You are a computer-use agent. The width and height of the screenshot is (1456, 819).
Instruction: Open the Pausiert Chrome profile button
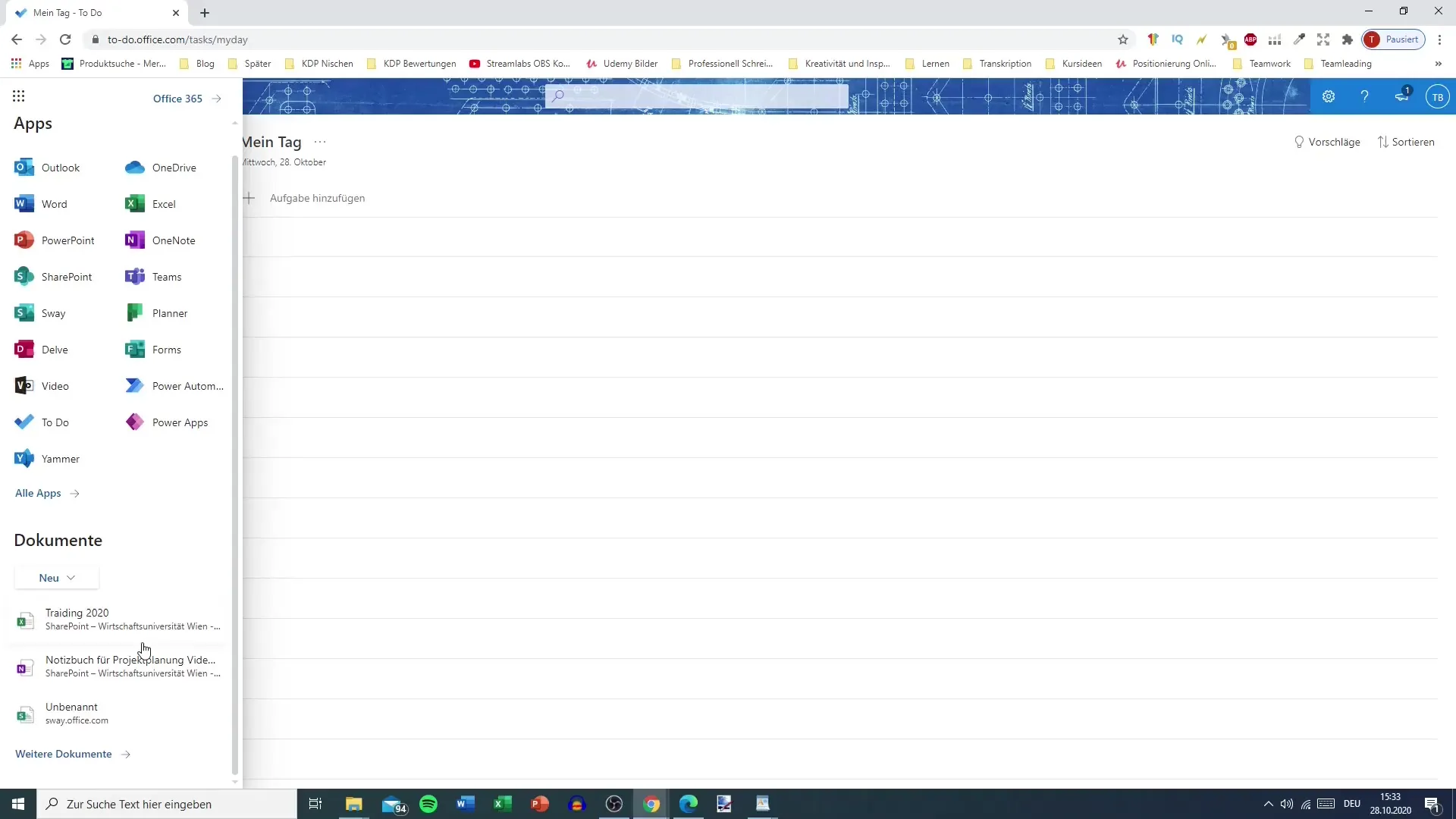1393,39
